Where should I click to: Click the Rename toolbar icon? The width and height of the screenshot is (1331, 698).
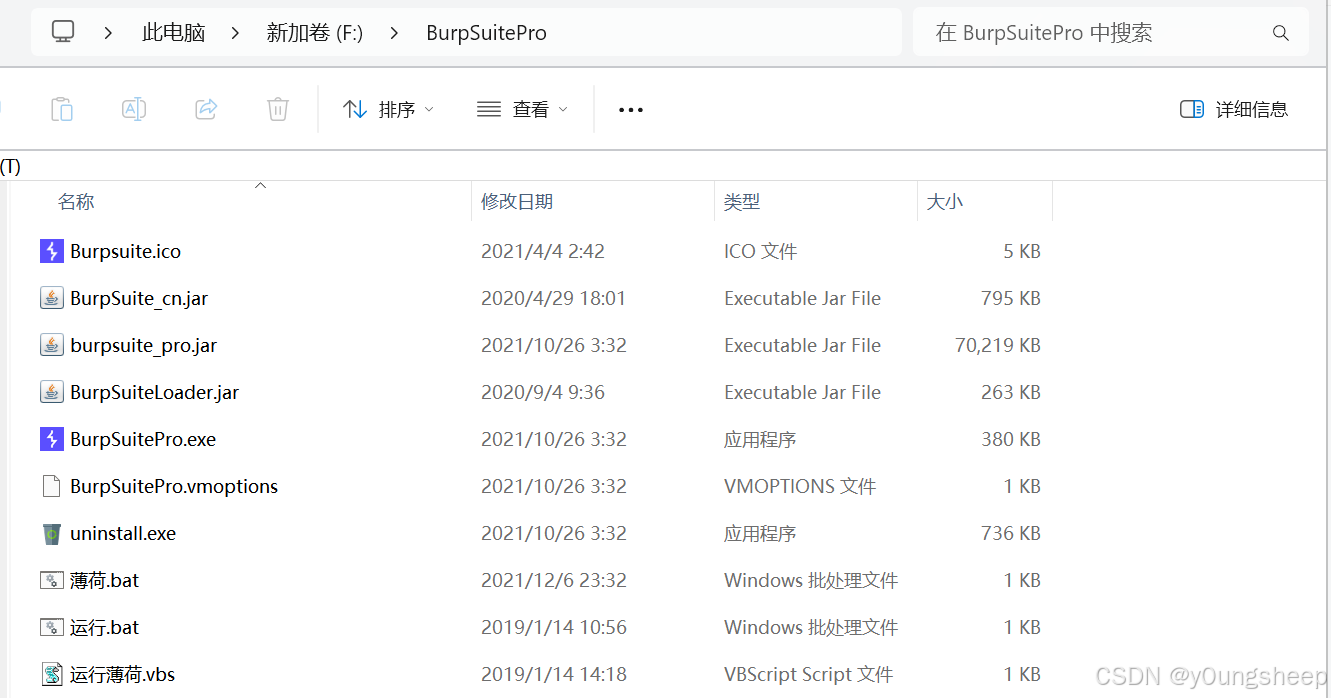tap(134, 109)
